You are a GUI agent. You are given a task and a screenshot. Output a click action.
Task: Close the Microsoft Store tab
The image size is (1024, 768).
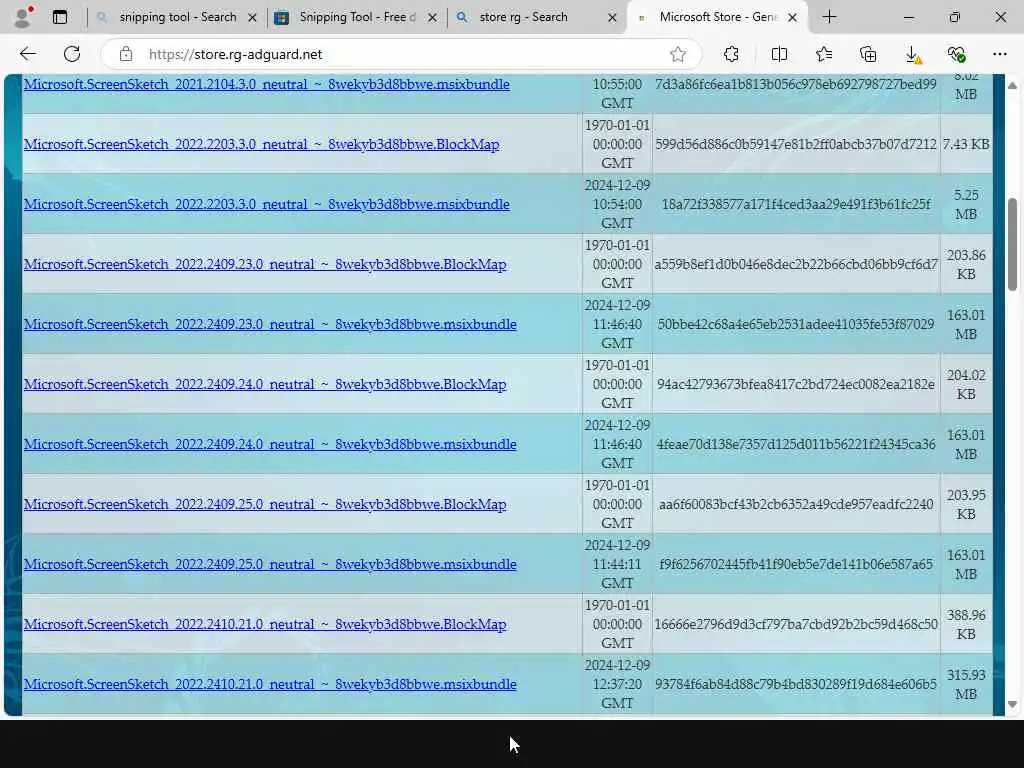pos(792,18)
